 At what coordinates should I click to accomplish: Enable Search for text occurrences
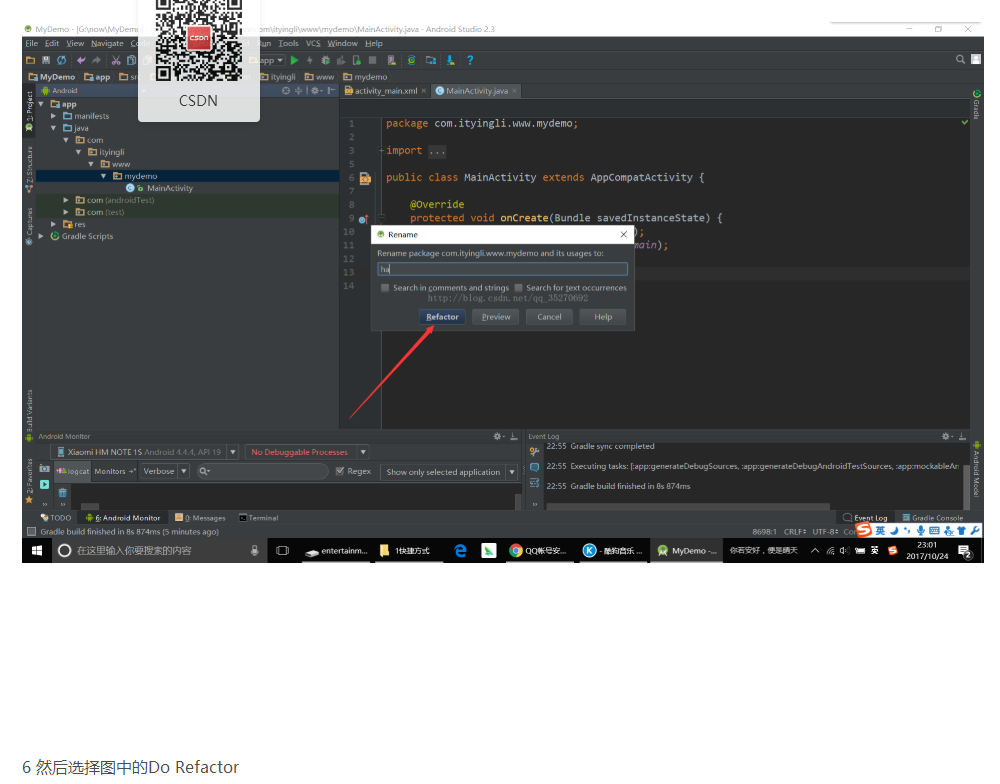(x=518, y=288)
